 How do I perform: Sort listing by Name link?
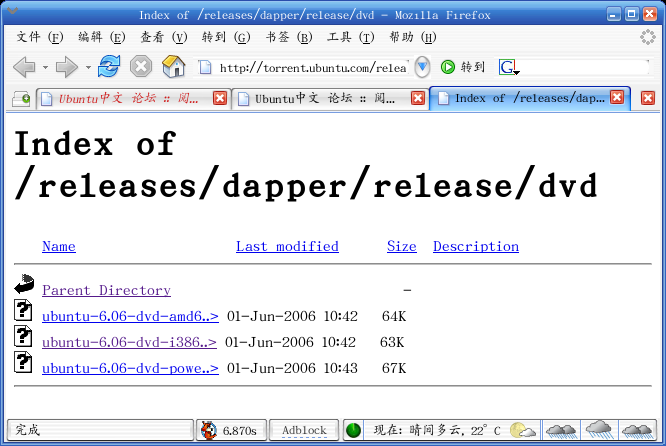[59, 247]
